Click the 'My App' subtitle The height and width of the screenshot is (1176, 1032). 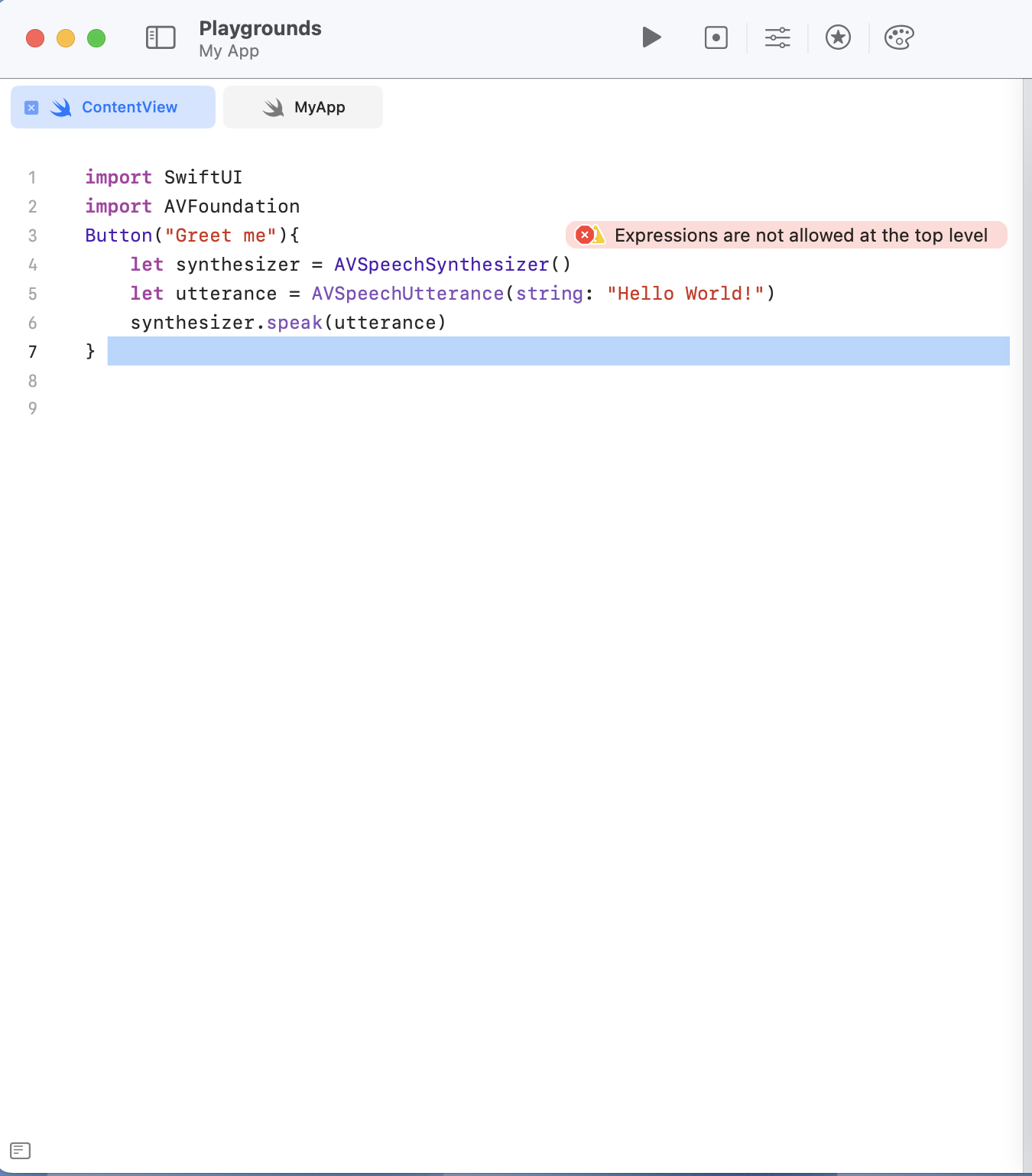click(229, 51)
